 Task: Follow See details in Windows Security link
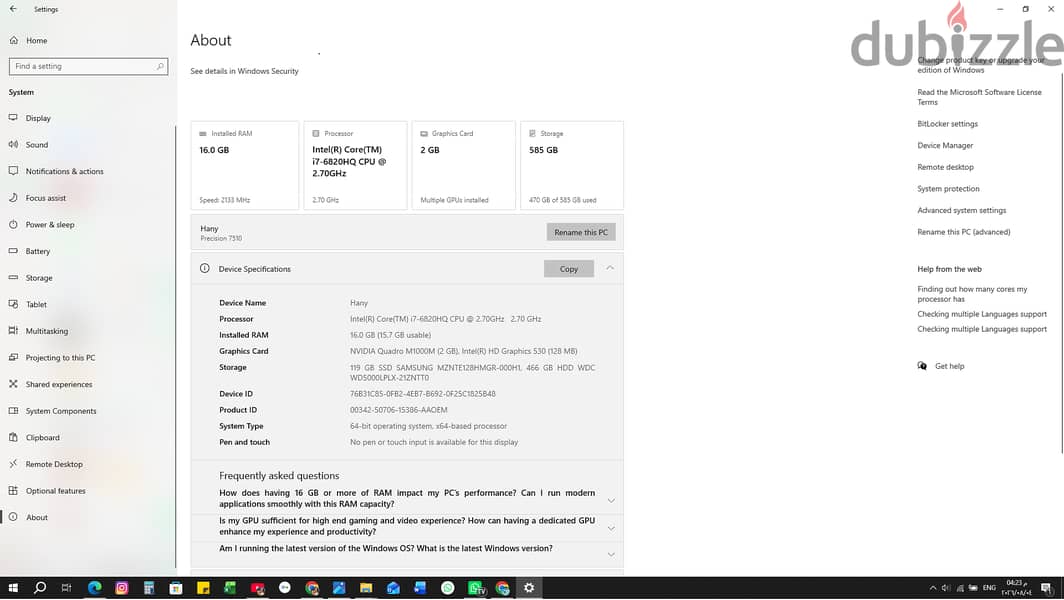244,71
